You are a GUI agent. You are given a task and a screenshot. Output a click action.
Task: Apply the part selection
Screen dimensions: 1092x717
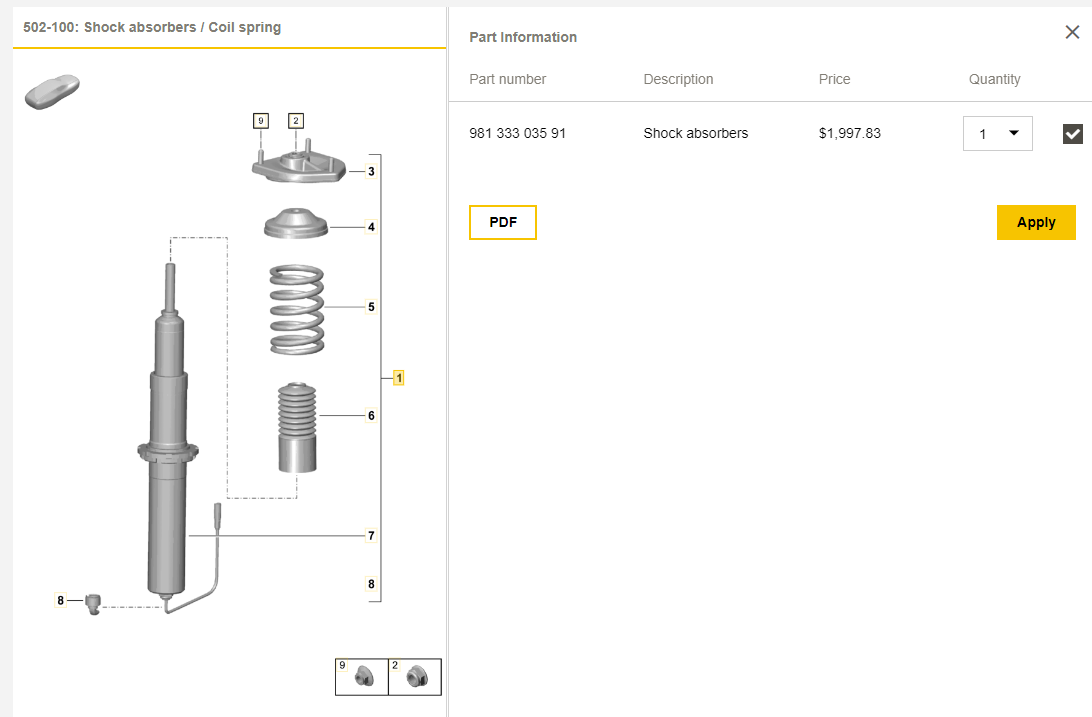(1036, 223)
